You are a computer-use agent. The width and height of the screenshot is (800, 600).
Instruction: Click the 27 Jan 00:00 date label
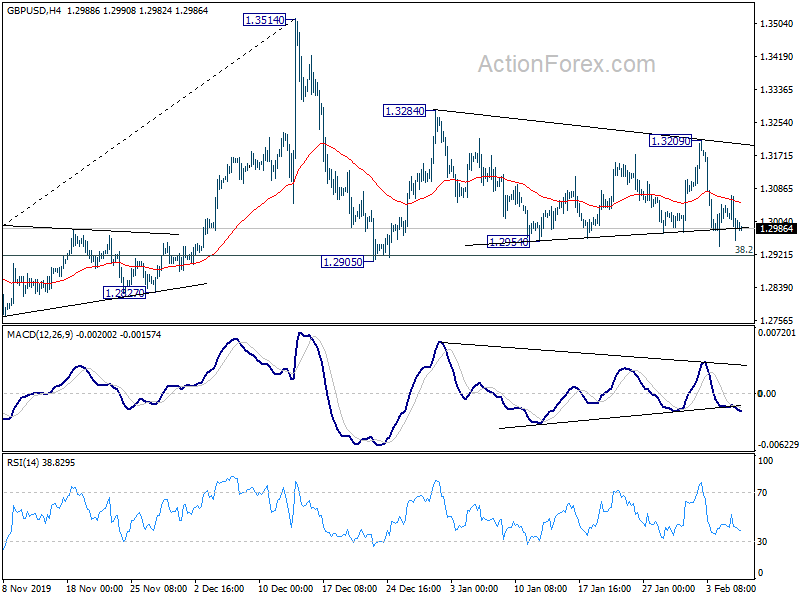[x=668, y=588]
